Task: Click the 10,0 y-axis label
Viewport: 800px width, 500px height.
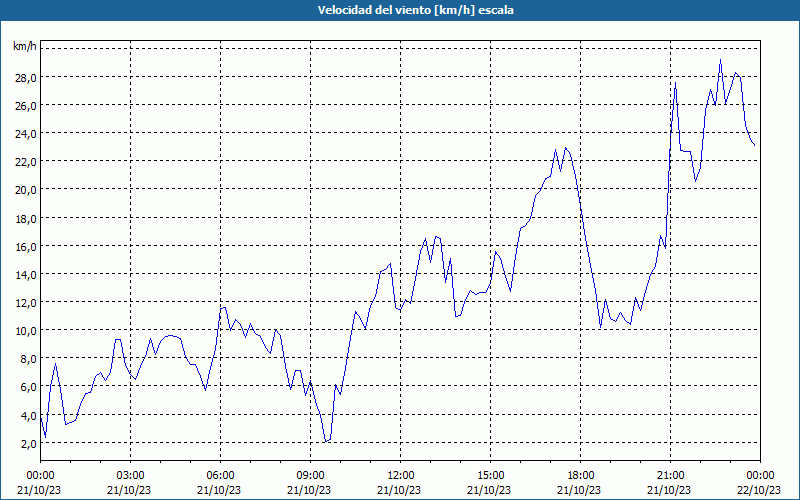Action: [x=26, y=331]
